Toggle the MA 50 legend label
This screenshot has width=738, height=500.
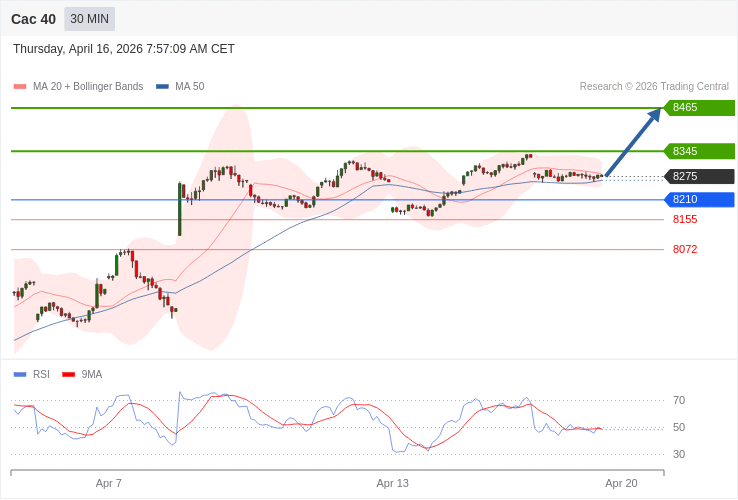pyautogui.click(x=189, y=87)
